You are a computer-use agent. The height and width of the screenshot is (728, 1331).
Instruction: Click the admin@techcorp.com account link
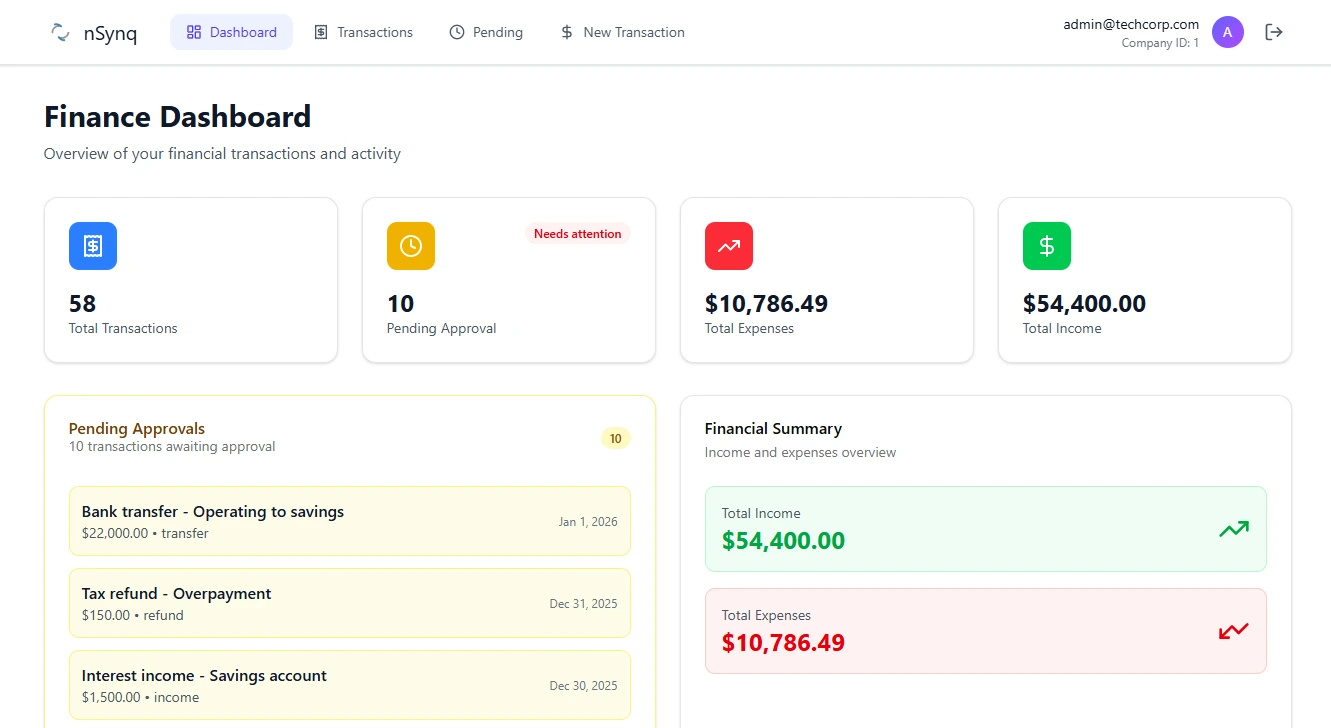point(1130,24)
